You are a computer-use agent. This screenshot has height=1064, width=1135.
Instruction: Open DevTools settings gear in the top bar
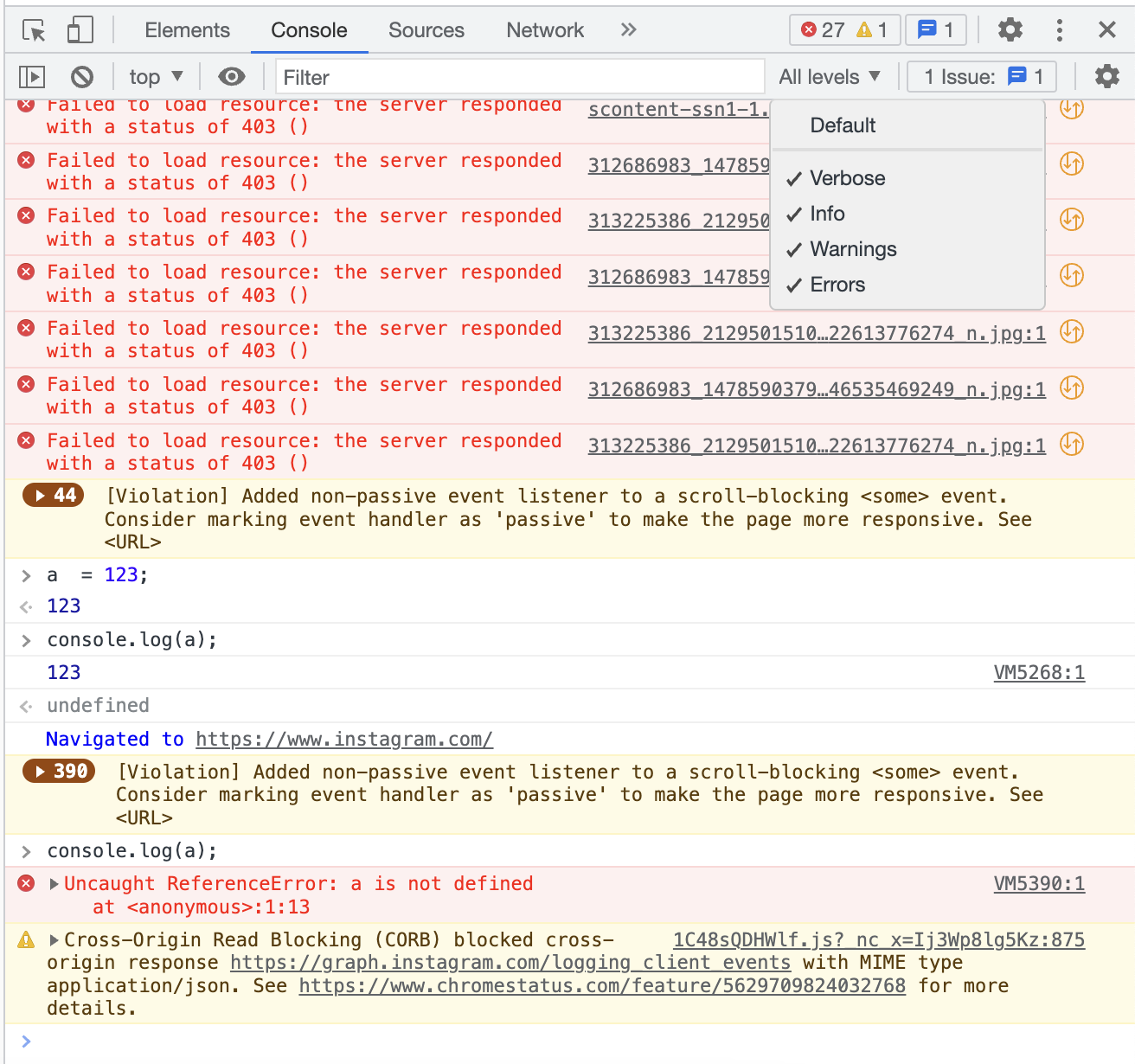pos(1010,30)
